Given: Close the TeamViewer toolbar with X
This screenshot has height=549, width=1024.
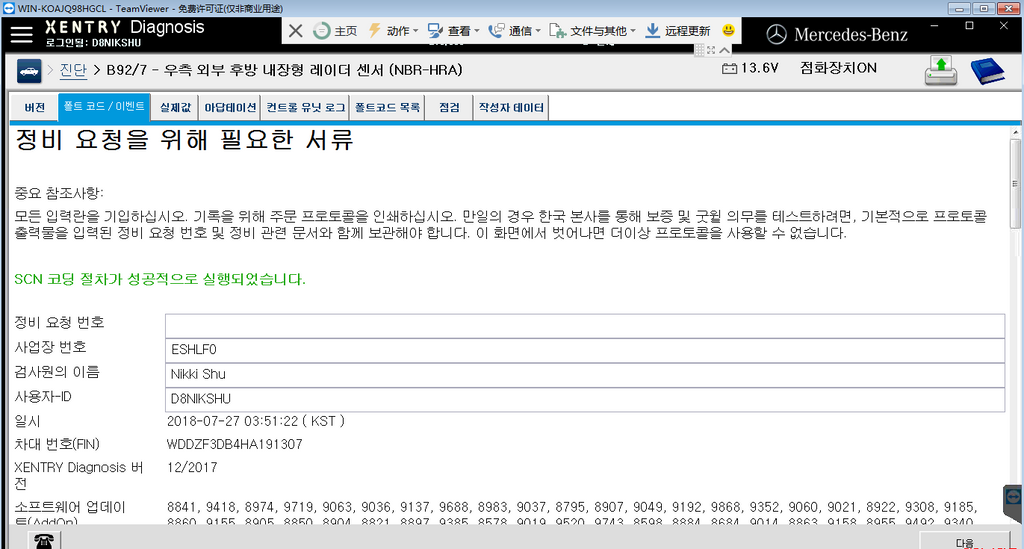Looking at the screenshot, I should coord(295,31).
